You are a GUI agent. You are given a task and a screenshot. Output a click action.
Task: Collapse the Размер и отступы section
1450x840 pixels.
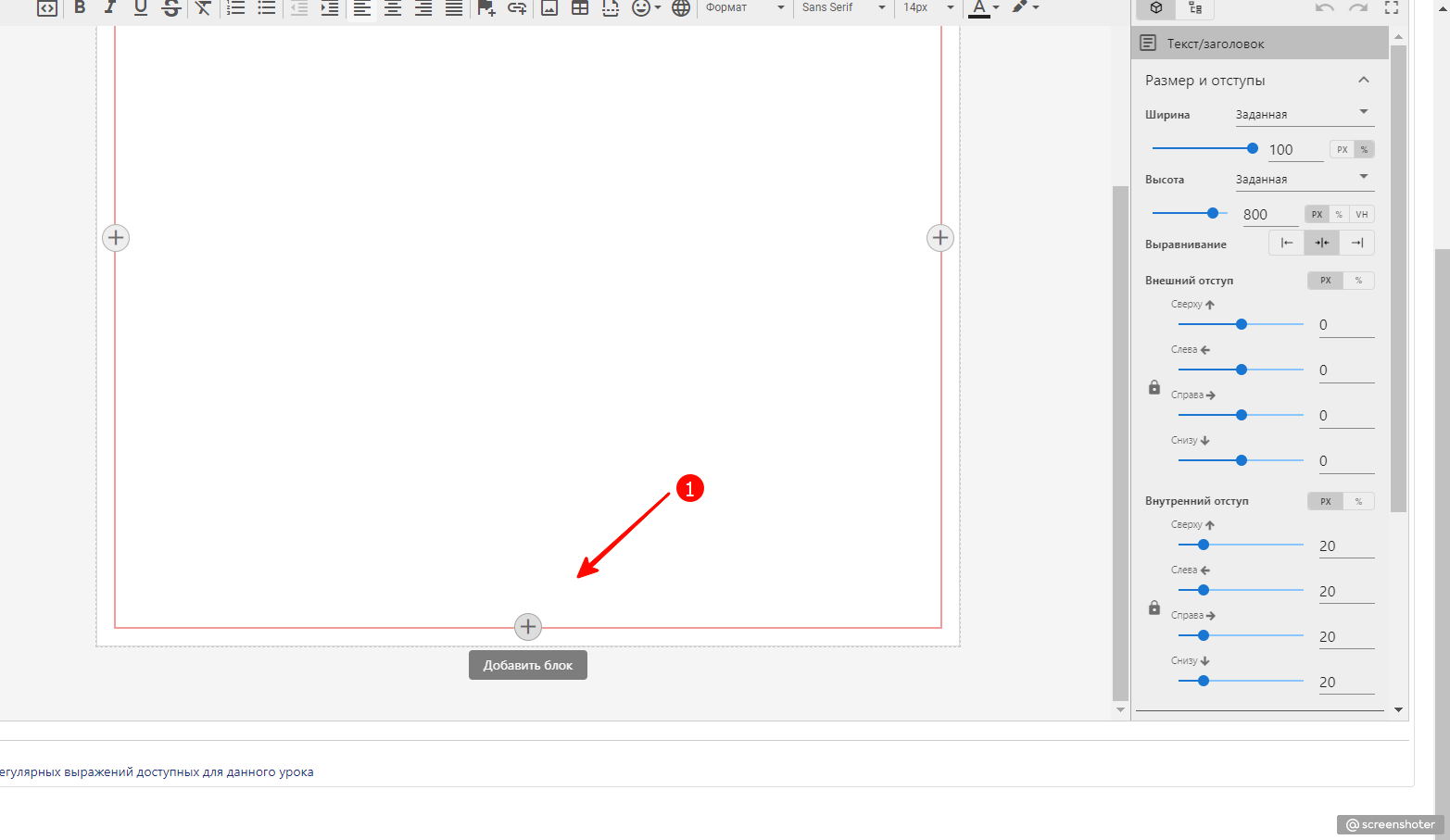coord(1364,81)
